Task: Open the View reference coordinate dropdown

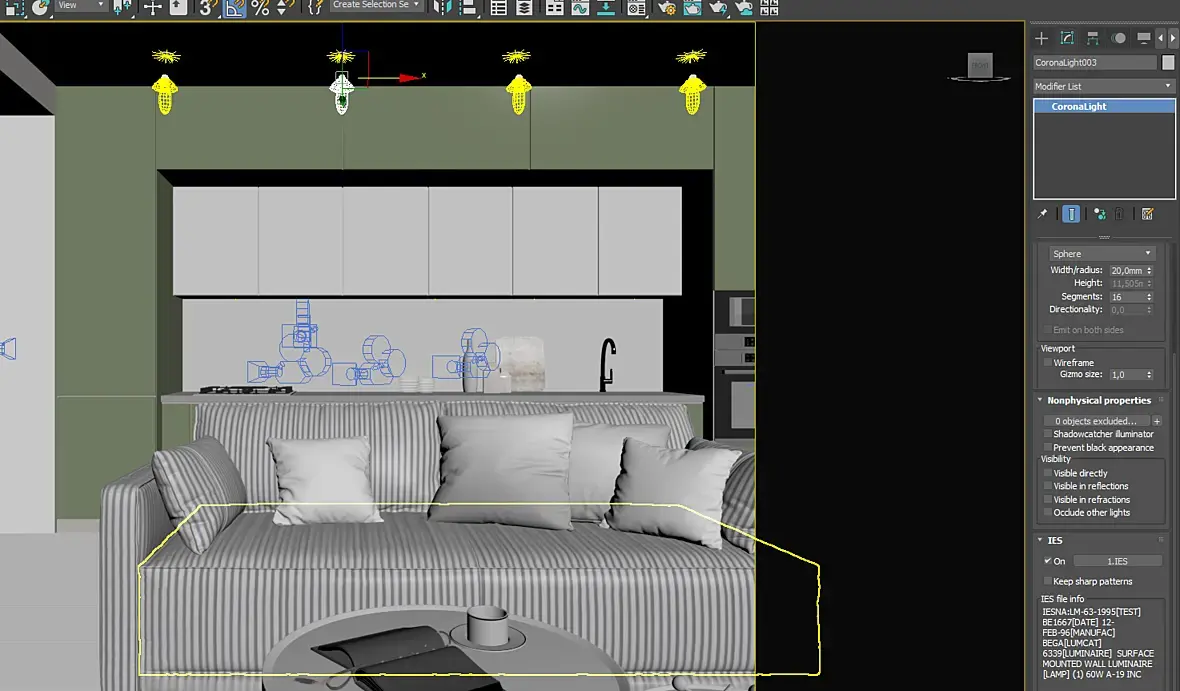Action: 80,5
